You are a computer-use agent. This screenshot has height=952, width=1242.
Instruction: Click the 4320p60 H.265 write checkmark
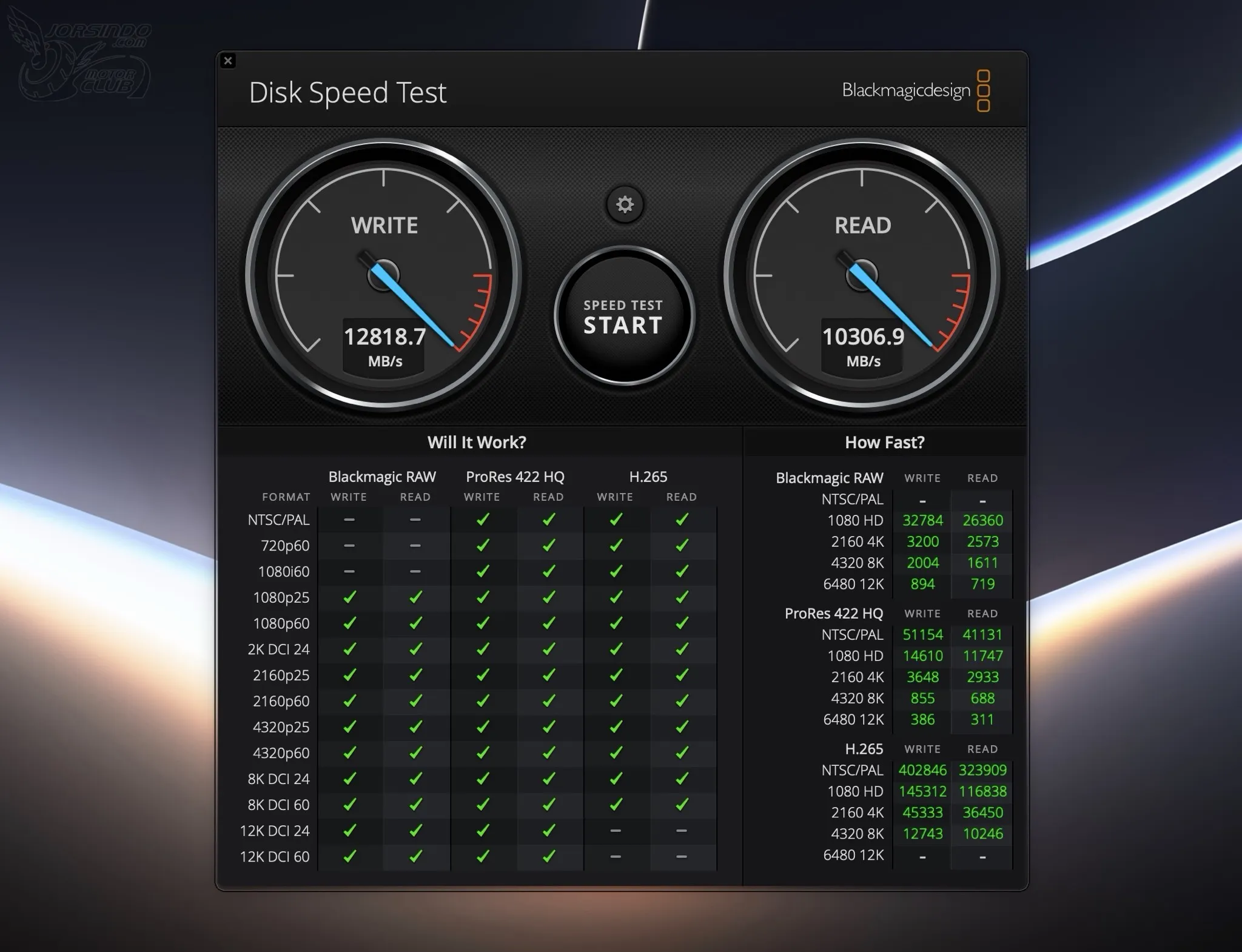616,753
